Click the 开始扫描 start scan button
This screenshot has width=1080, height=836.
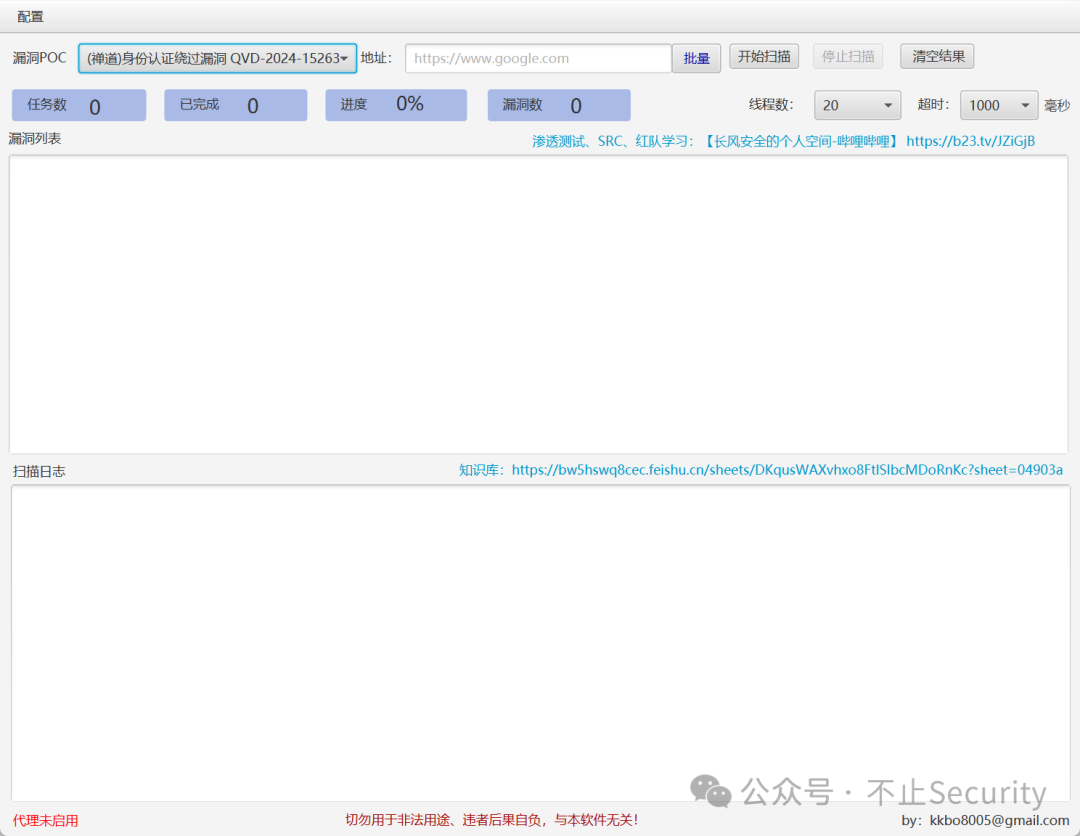pyautogui.click(x=763, y=56)
